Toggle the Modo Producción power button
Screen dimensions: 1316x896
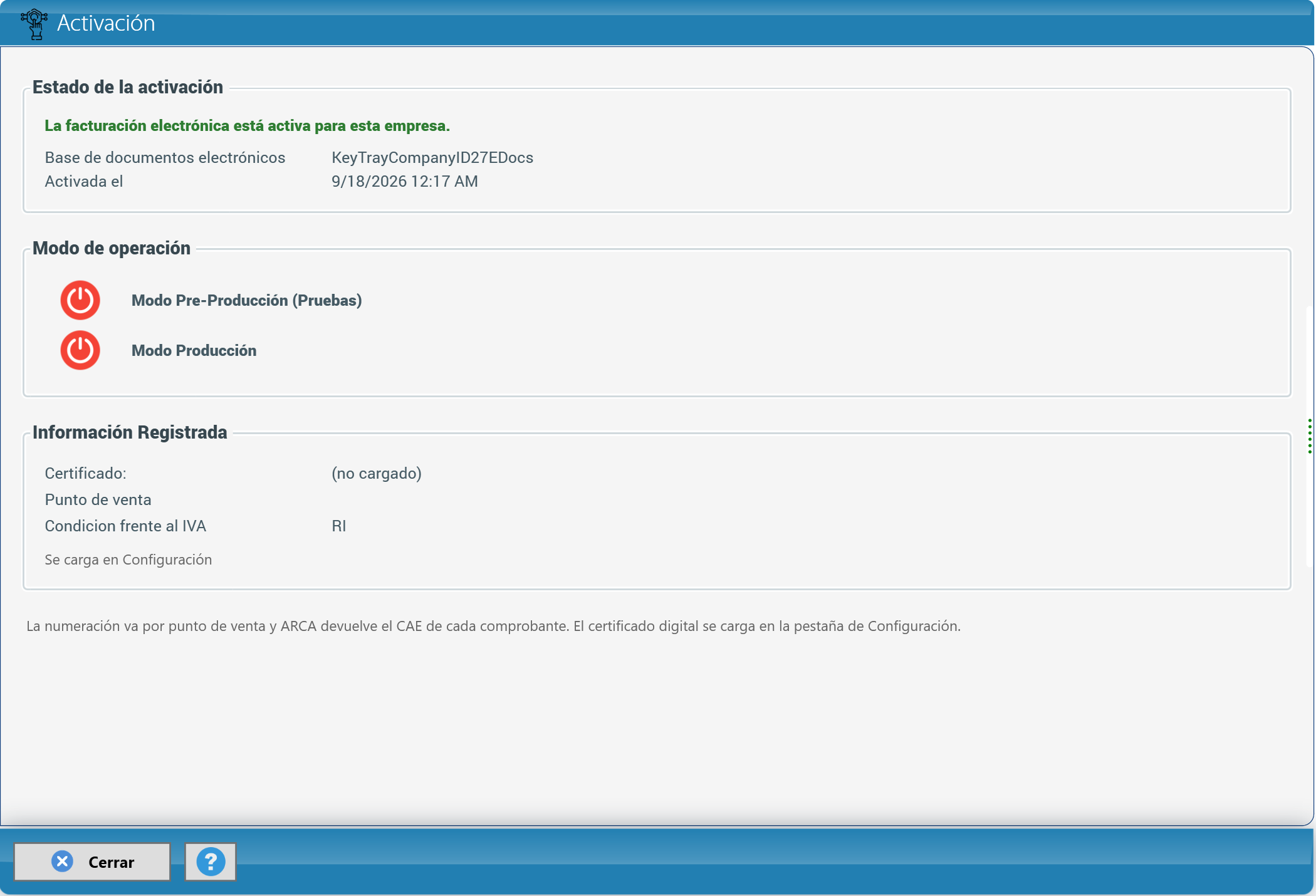(x=80, y=350)
